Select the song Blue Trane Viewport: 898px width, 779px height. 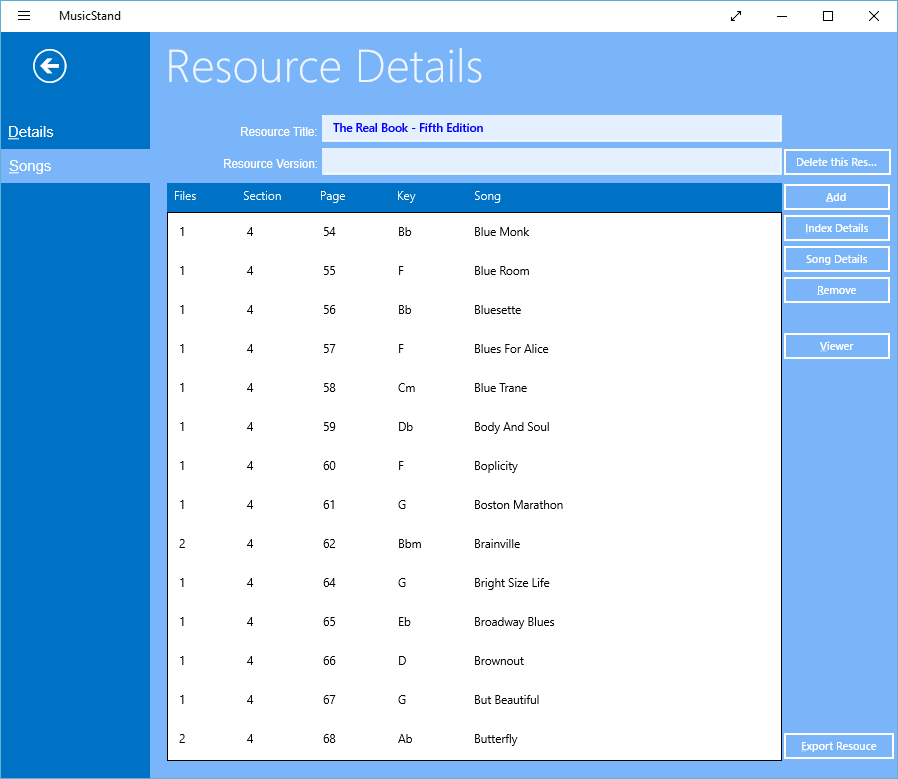tap(474, 388)
